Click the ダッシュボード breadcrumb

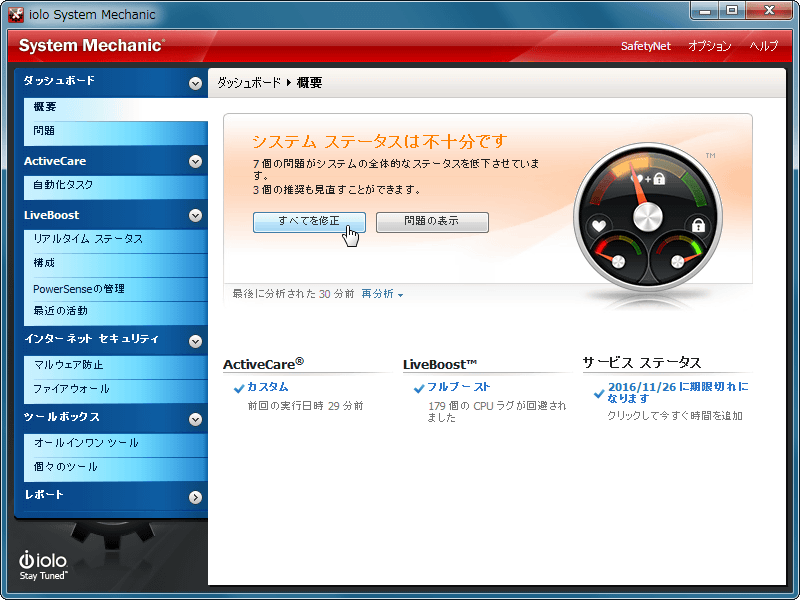click(x=249, y=83)
